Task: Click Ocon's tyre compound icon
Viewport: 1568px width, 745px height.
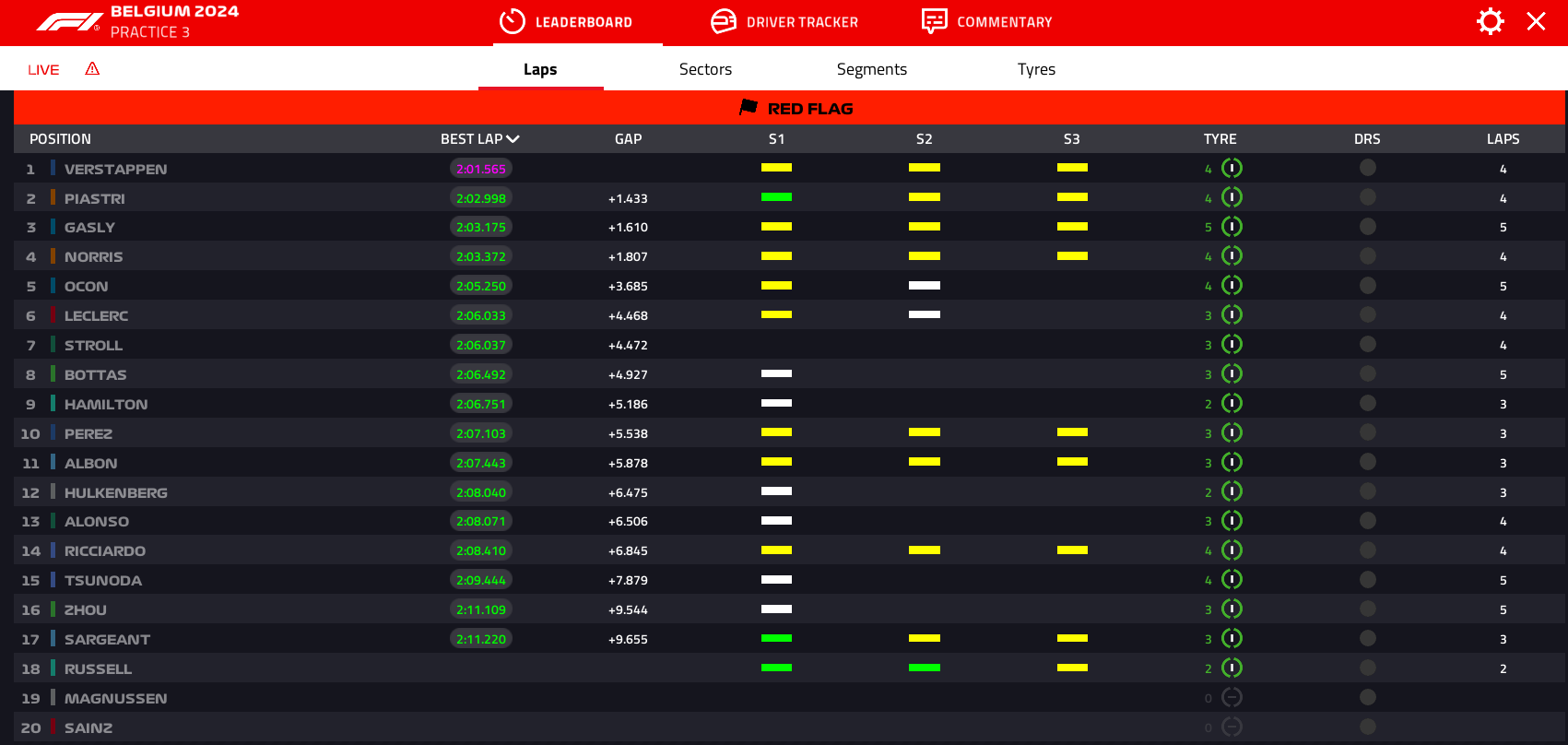Action: (1232, 285)
